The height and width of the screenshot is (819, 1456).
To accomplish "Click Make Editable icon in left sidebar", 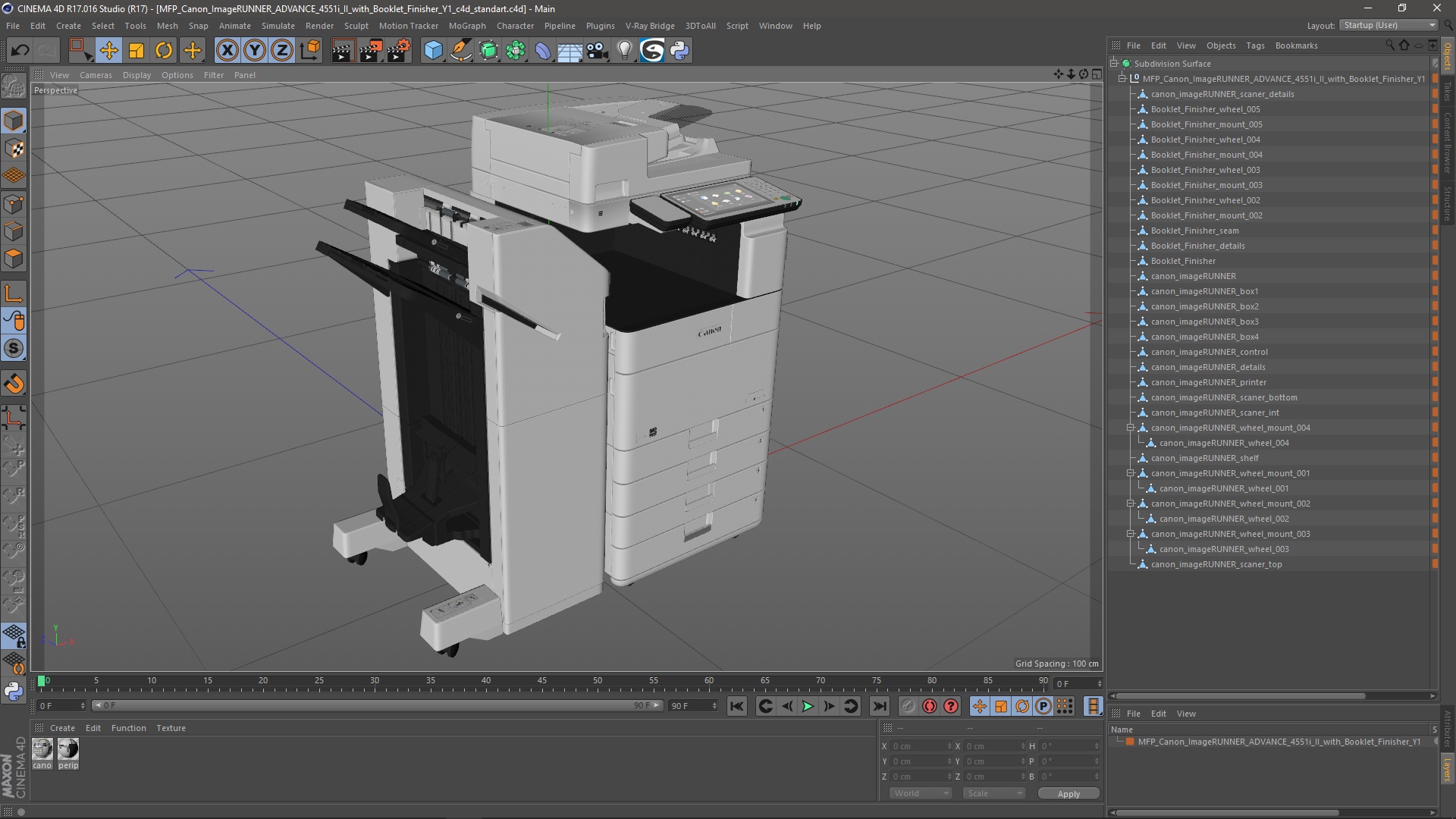I will pyautogui.click(x=14, y=86).
